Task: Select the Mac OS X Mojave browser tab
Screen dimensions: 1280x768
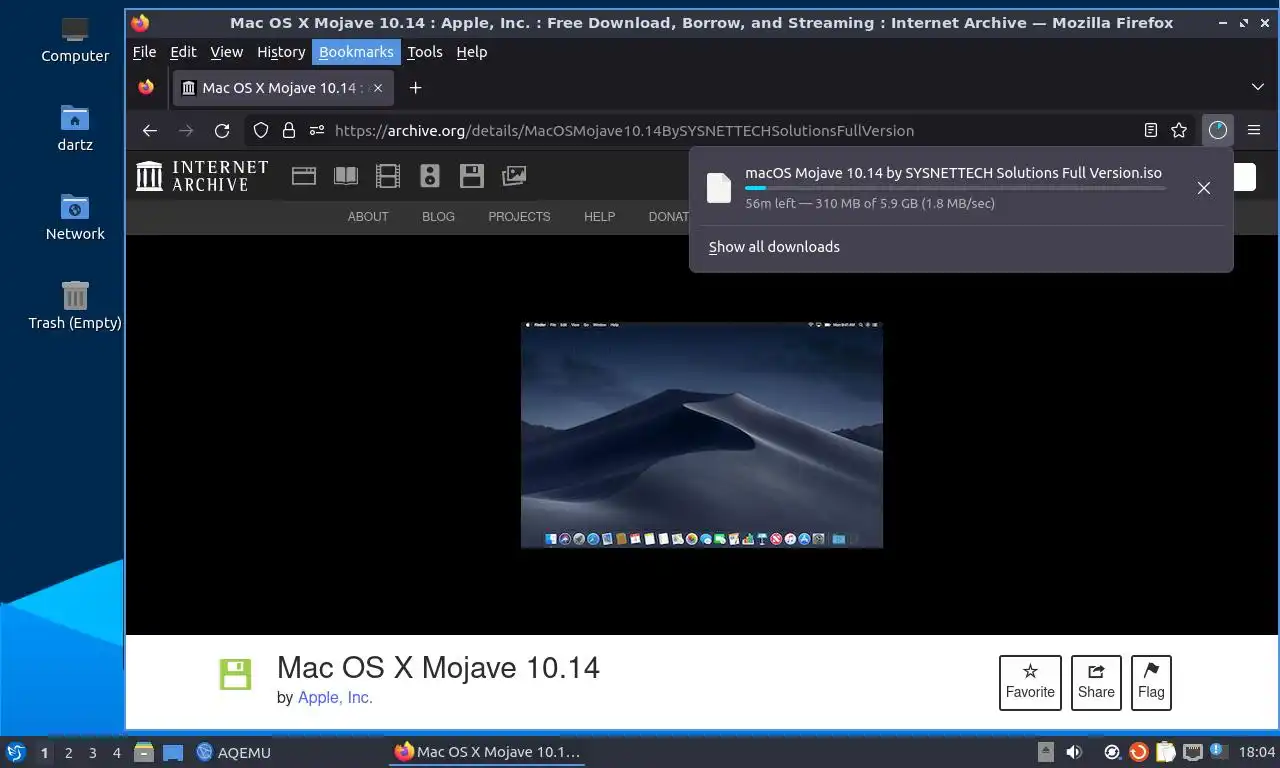Action: (x=283, y=88)
